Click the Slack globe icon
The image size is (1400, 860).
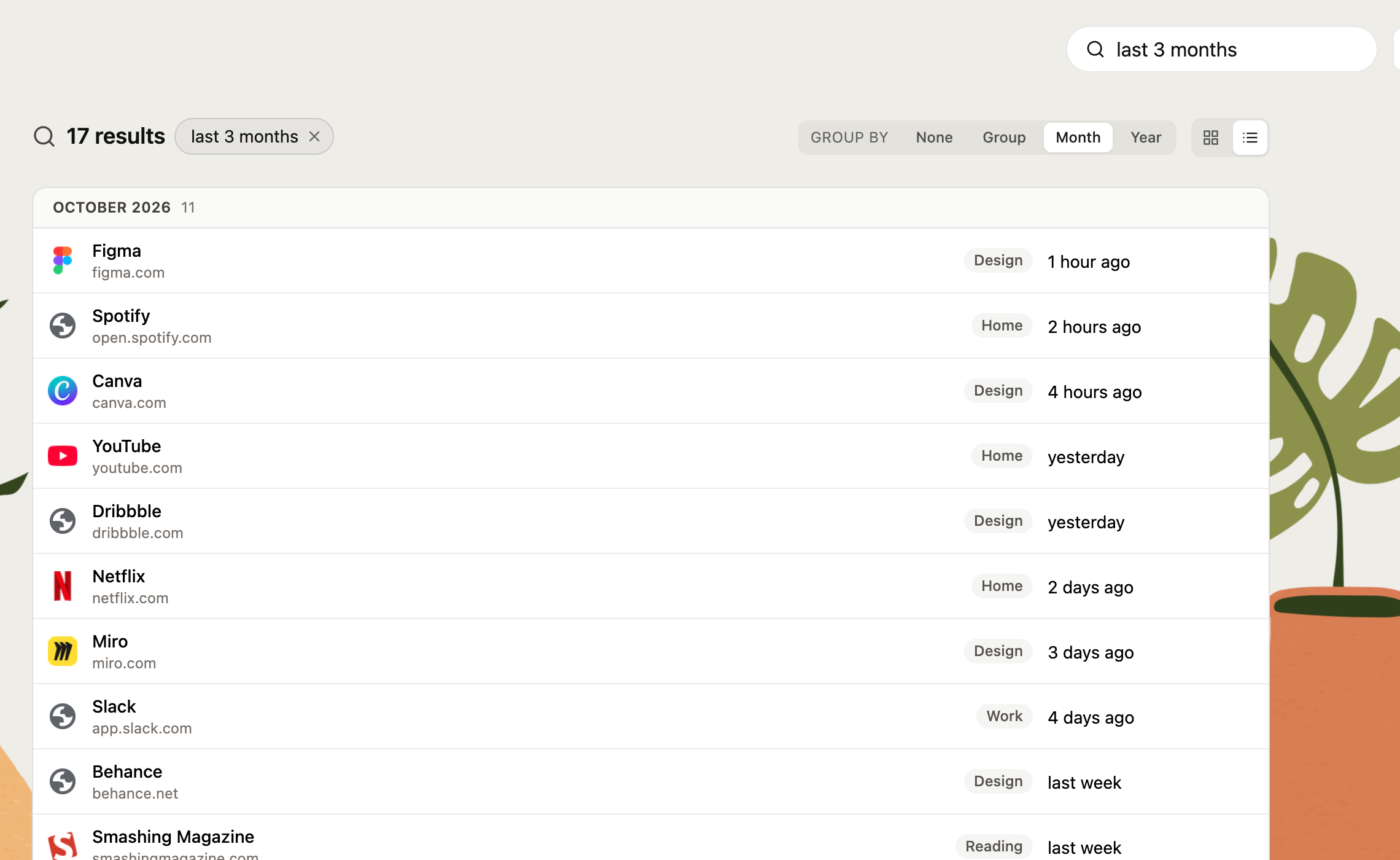pos(63,716)
